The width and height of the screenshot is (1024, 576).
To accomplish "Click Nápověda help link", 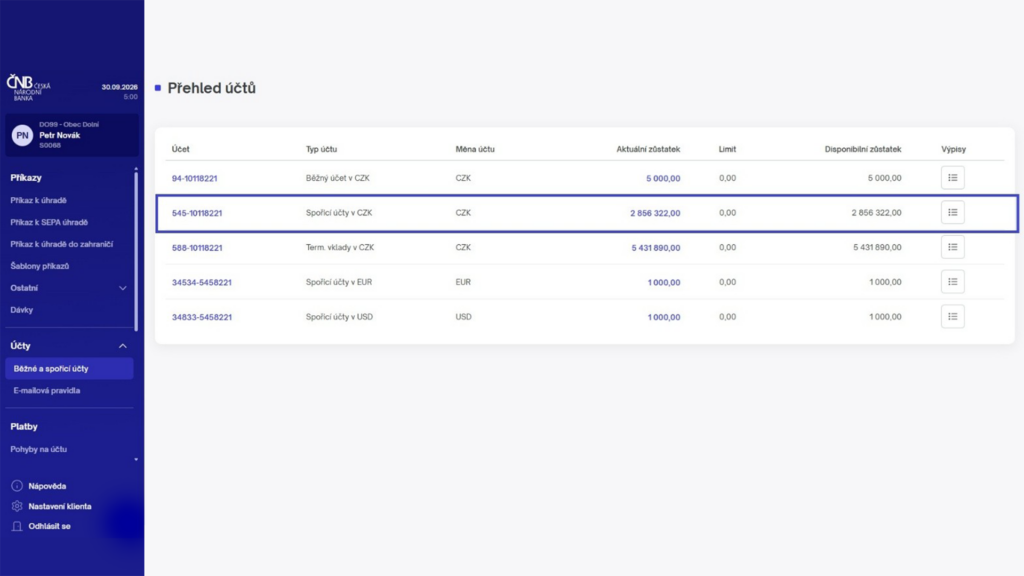I will pyautogui.click(x=47, y=486).
